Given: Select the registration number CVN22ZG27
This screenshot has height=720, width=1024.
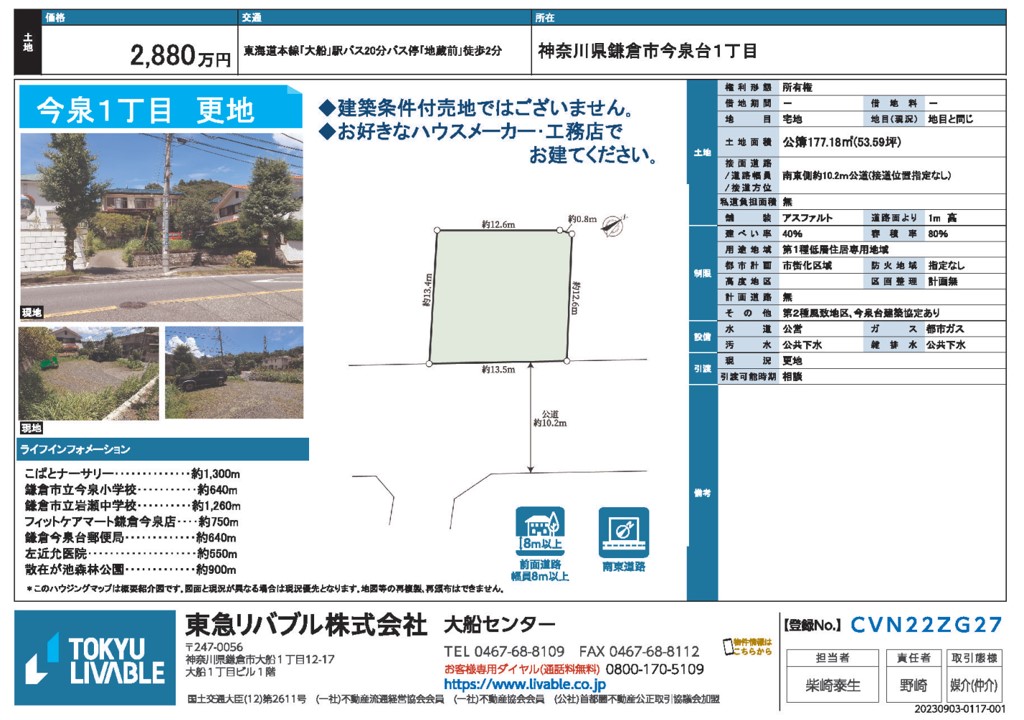Looking at the screenshot, I should coord(926,626).
